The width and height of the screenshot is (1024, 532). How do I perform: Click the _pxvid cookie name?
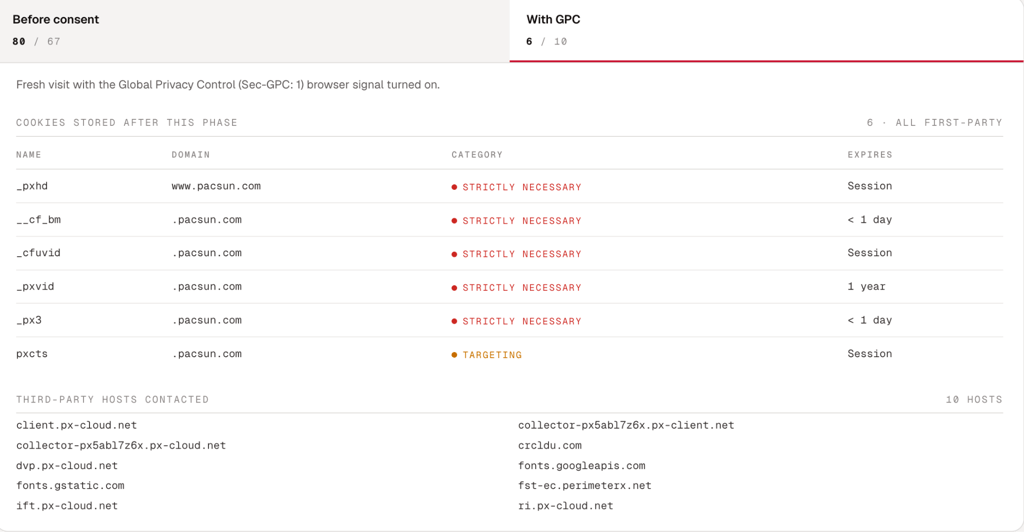tap(35, 287)
